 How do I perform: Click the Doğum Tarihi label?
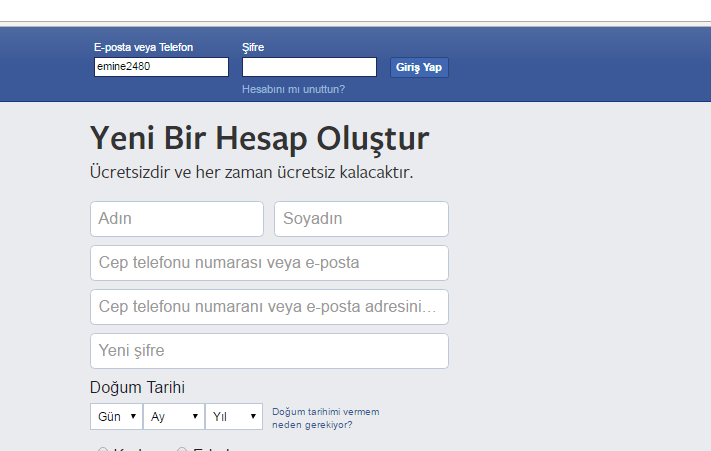137,388
